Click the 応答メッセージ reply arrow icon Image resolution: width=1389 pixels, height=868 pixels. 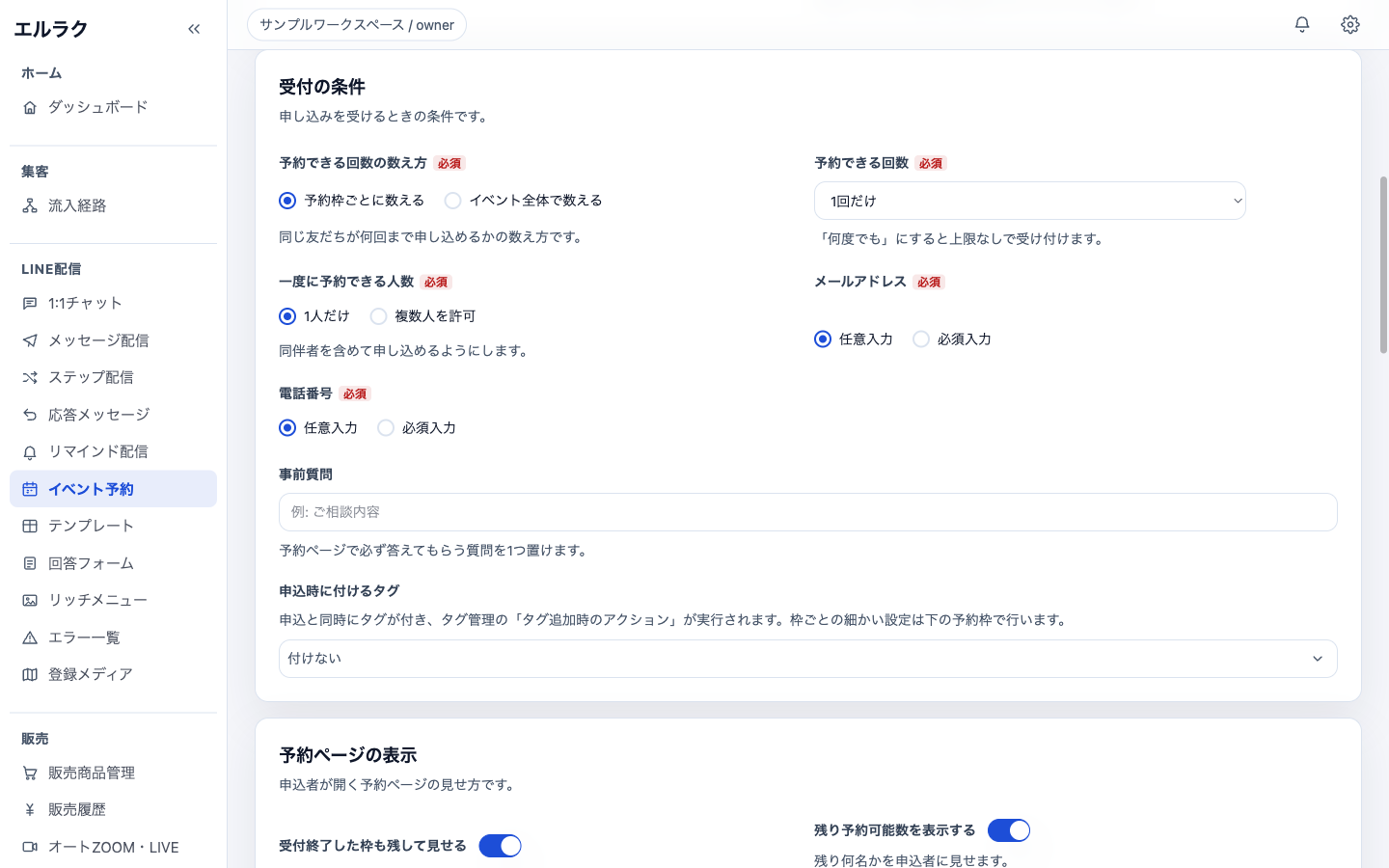[30, 415]
